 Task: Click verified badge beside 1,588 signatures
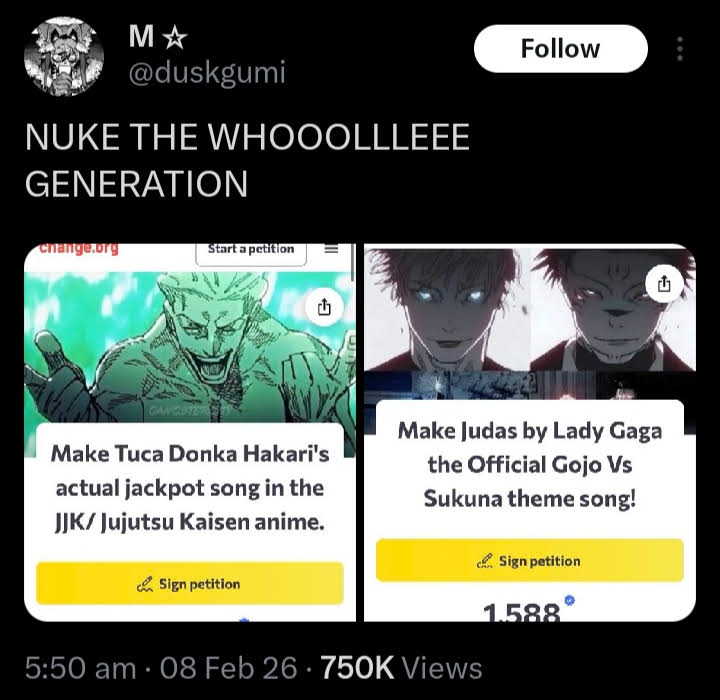pos(569,599)
